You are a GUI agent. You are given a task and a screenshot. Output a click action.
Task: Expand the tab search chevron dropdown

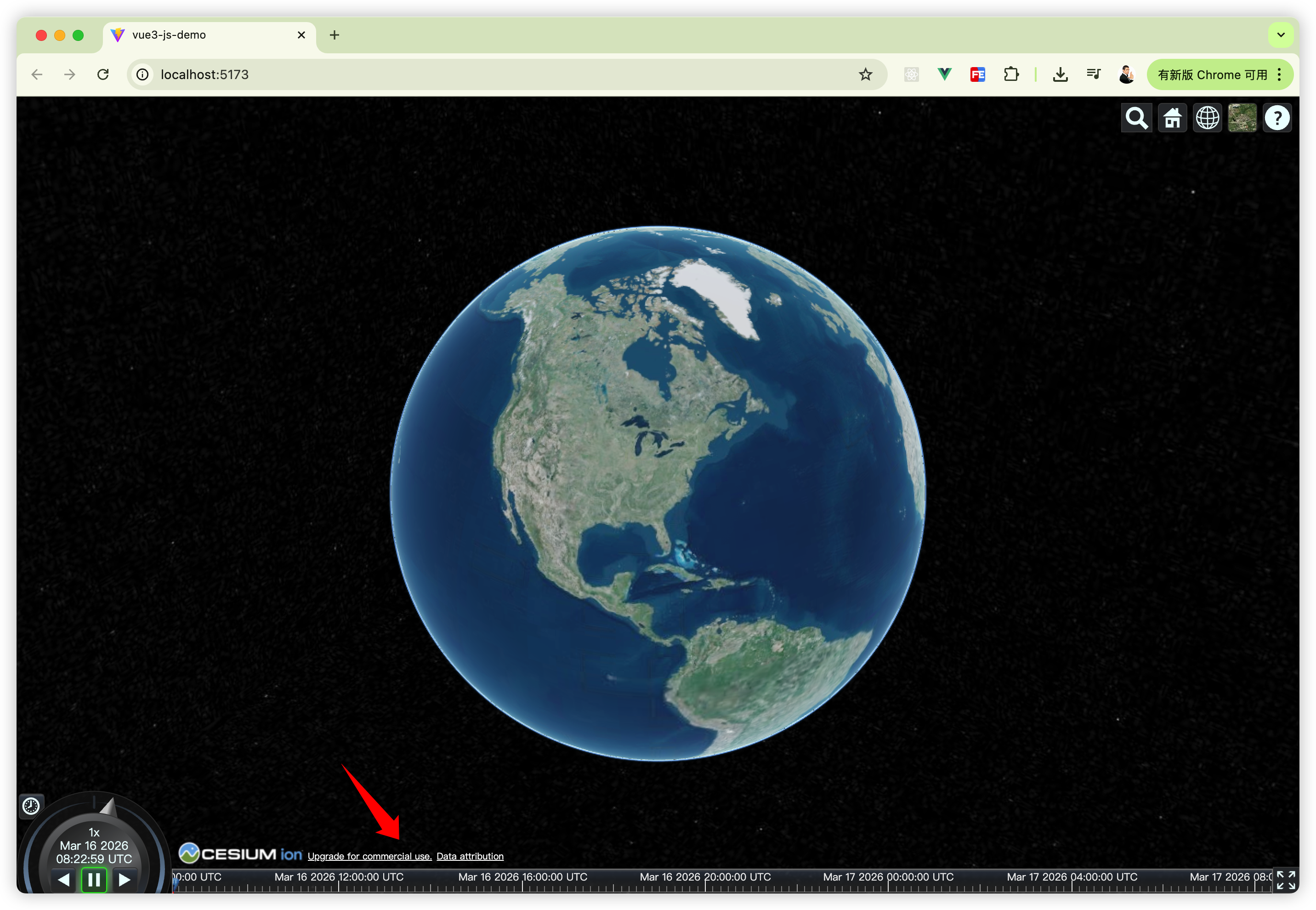click(x=1281, y=35)
